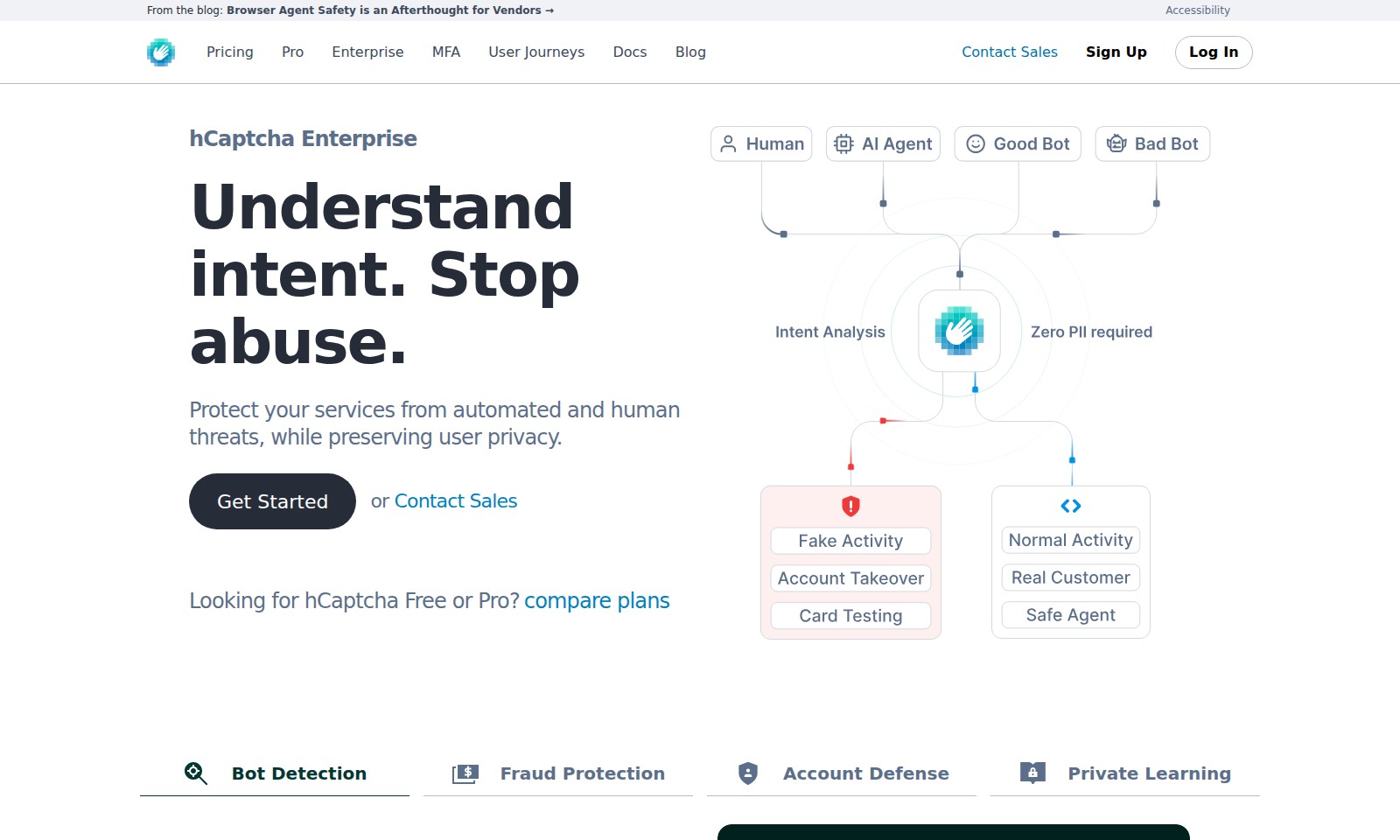Viewport: 1400px width, 840px height.
Task: Click the Human person icon
Action: click(x=728, y=144)
